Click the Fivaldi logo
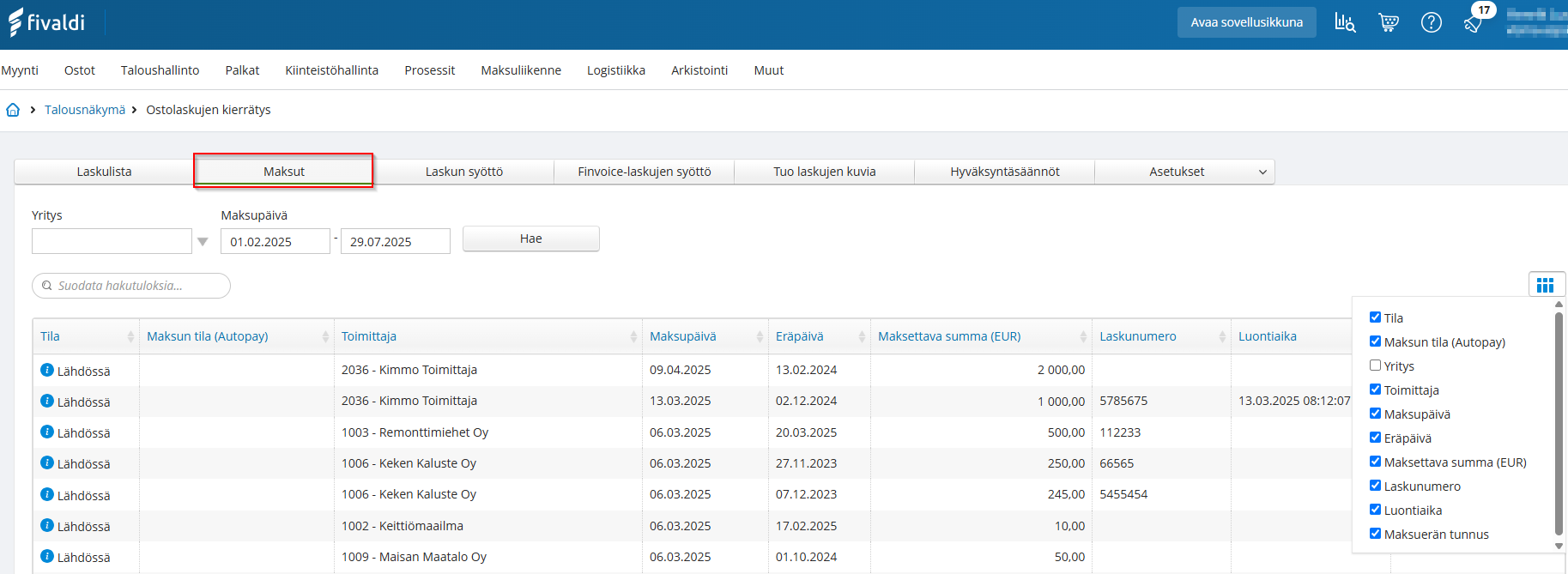Image resolution: width=1568 pixels, height=574 pixels. [47, 22]
